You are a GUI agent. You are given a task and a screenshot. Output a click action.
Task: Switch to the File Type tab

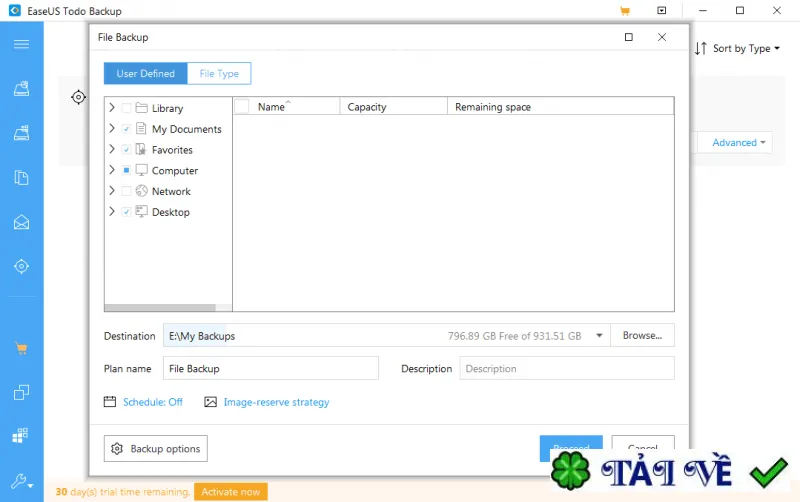pyautogui.click(x=219, y=73)
